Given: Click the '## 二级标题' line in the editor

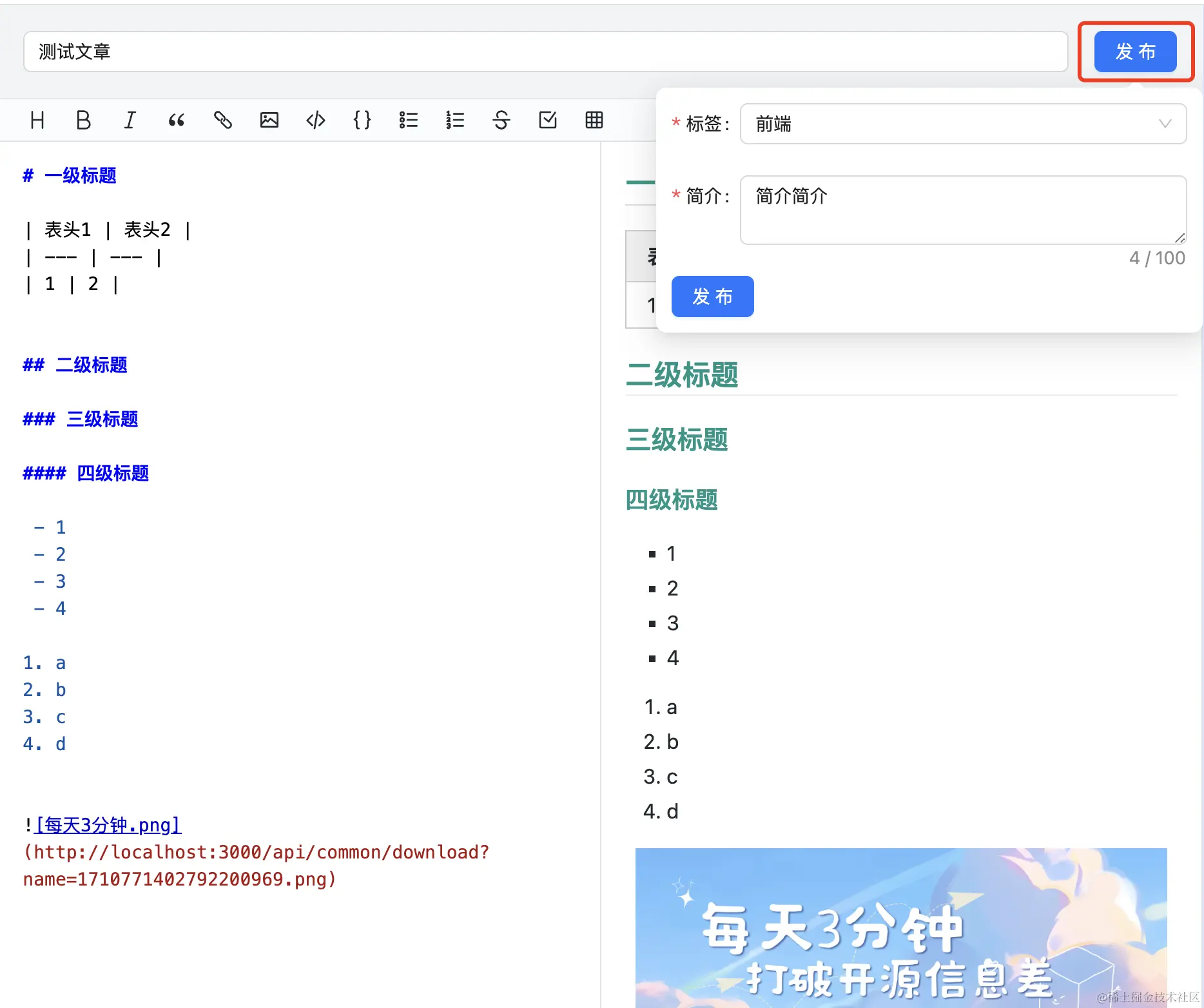Looking at the screenshot, I should [75, 365].
